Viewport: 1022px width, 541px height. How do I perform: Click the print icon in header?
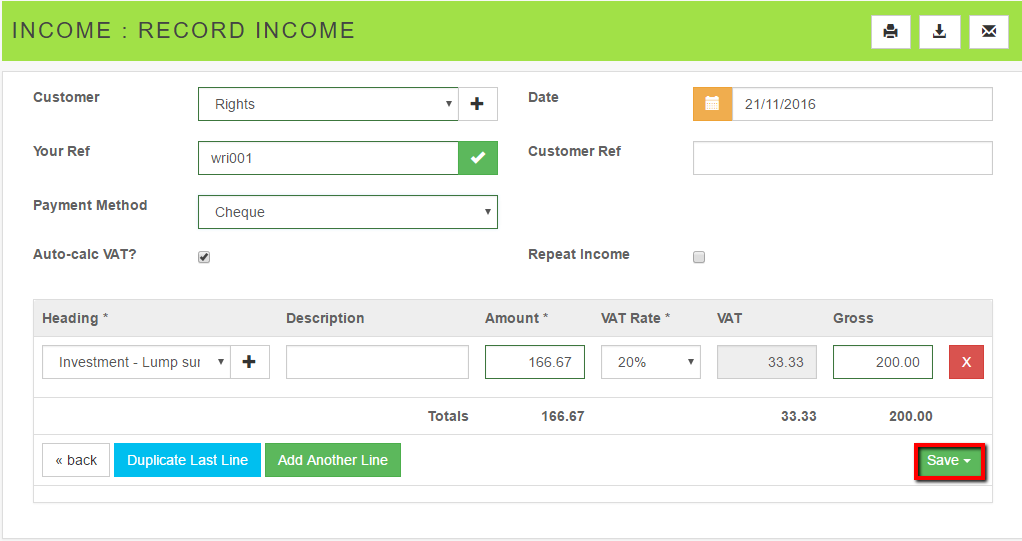[890, 32]
